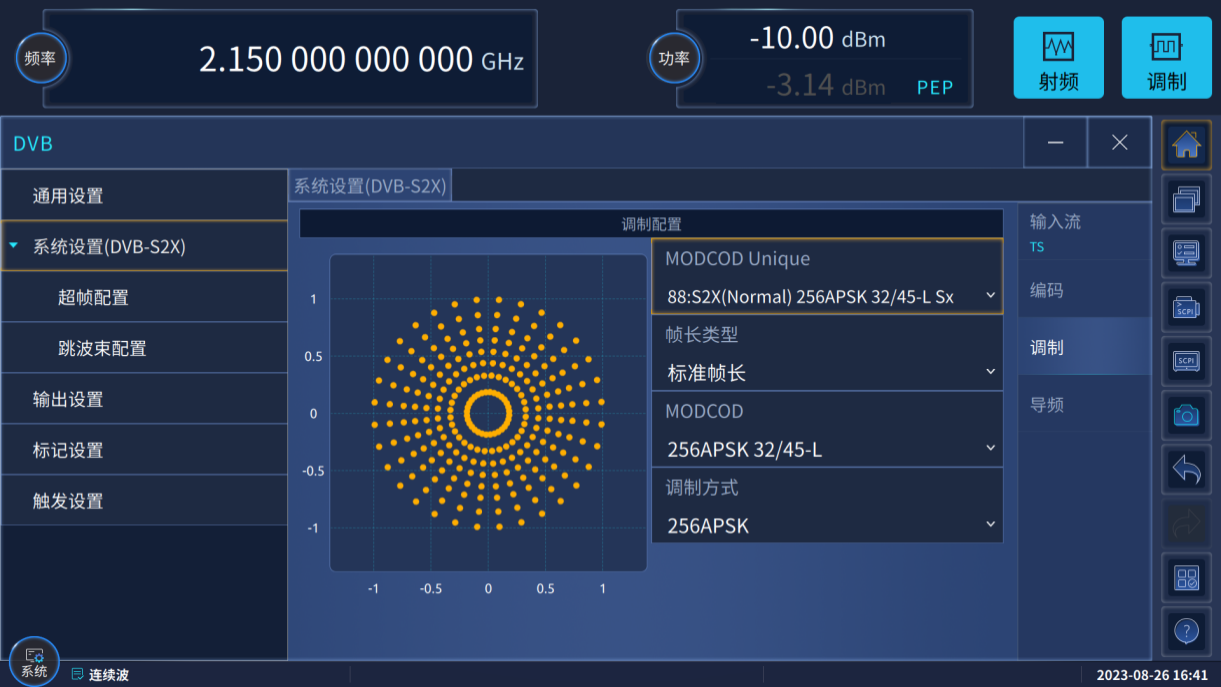Open the MODCOD Unique dropdown

pyautogui.click(x=827, y=296)
